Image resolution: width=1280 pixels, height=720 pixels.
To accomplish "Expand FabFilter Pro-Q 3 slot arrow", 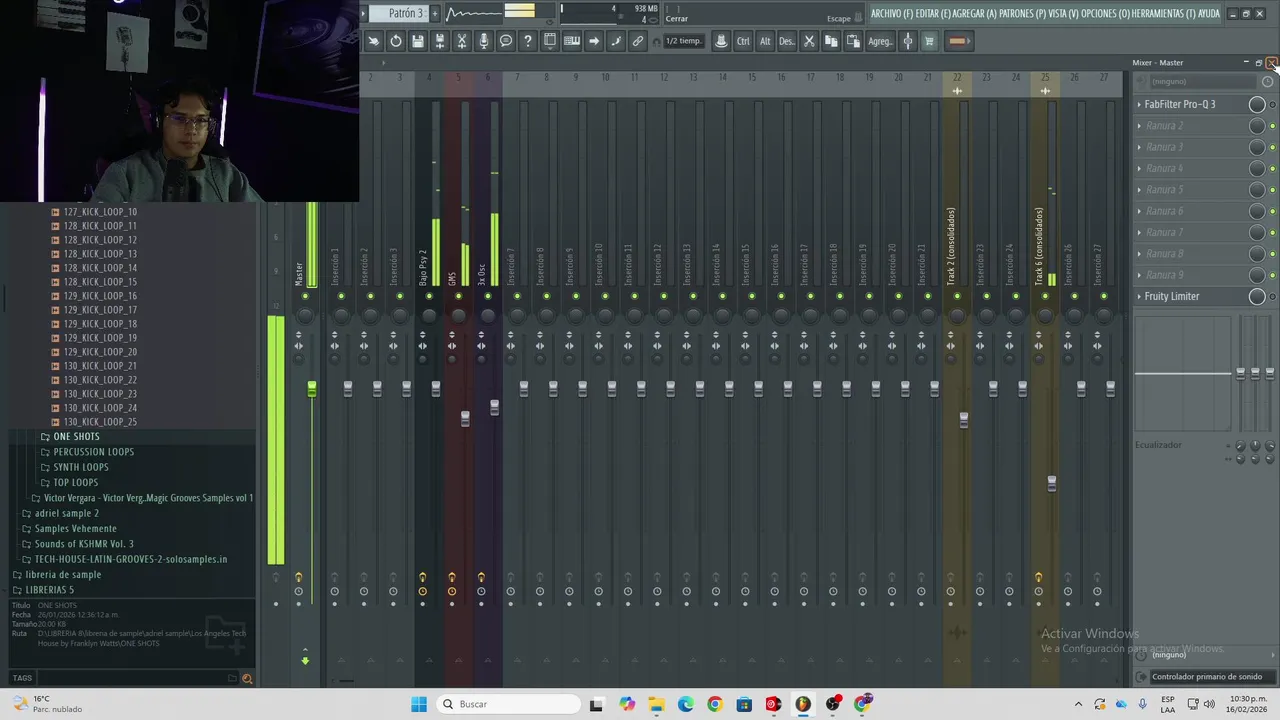I will 1139,104.
